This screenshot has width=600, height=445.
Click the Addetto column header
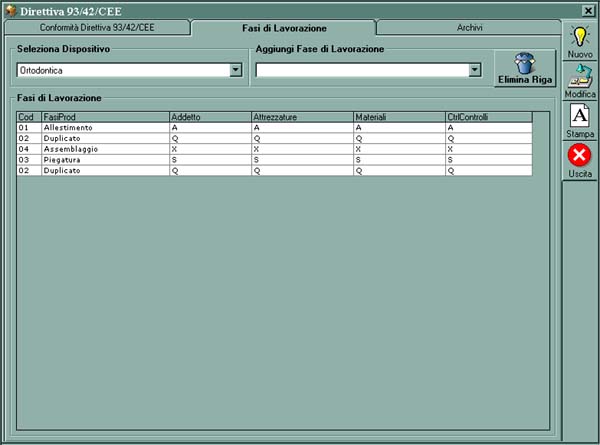click(x=210, y=117)
